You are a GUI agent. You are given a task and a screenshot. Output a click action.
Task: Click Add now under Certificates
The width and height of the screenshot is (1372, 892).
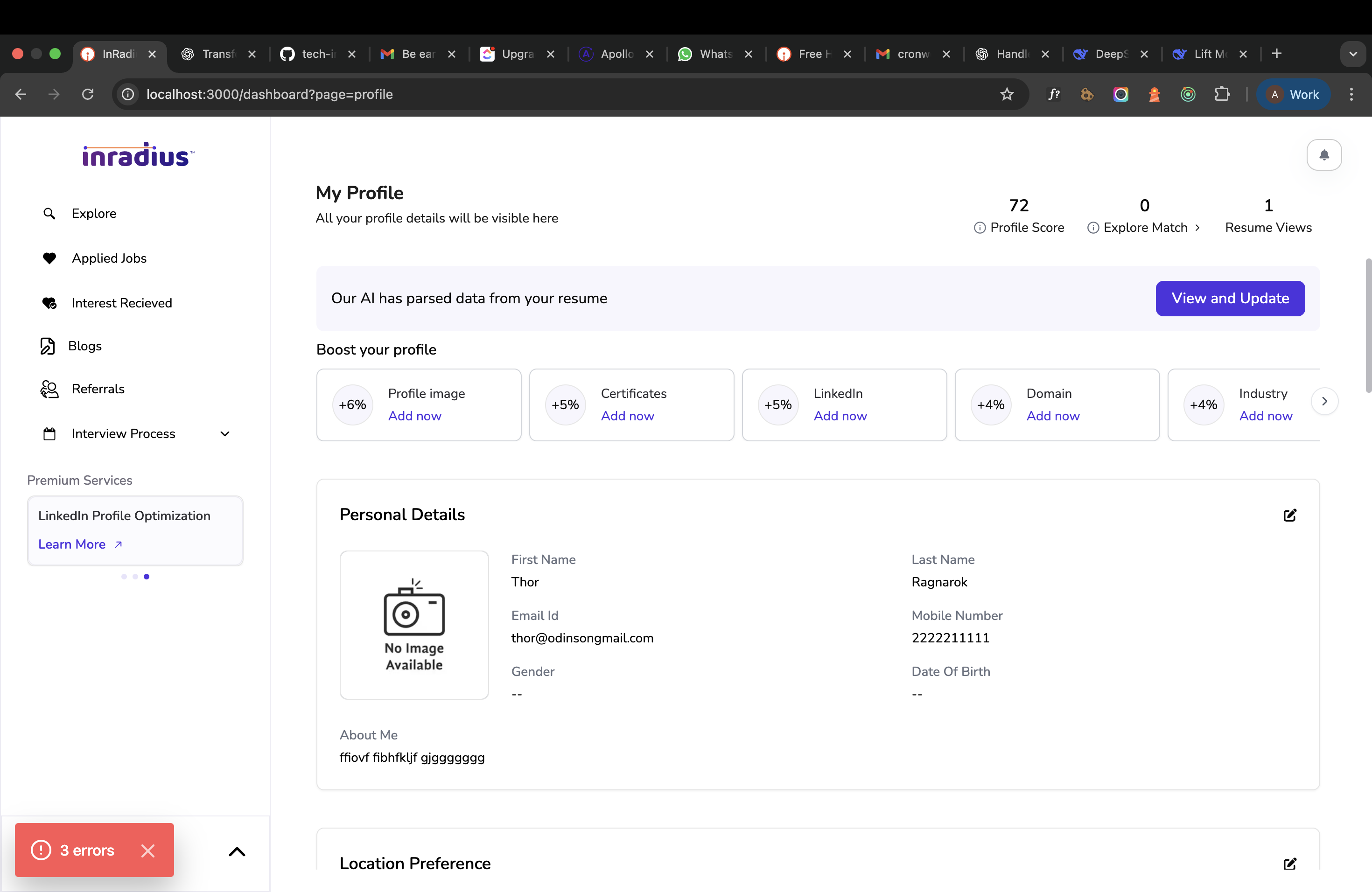point(627,416)
